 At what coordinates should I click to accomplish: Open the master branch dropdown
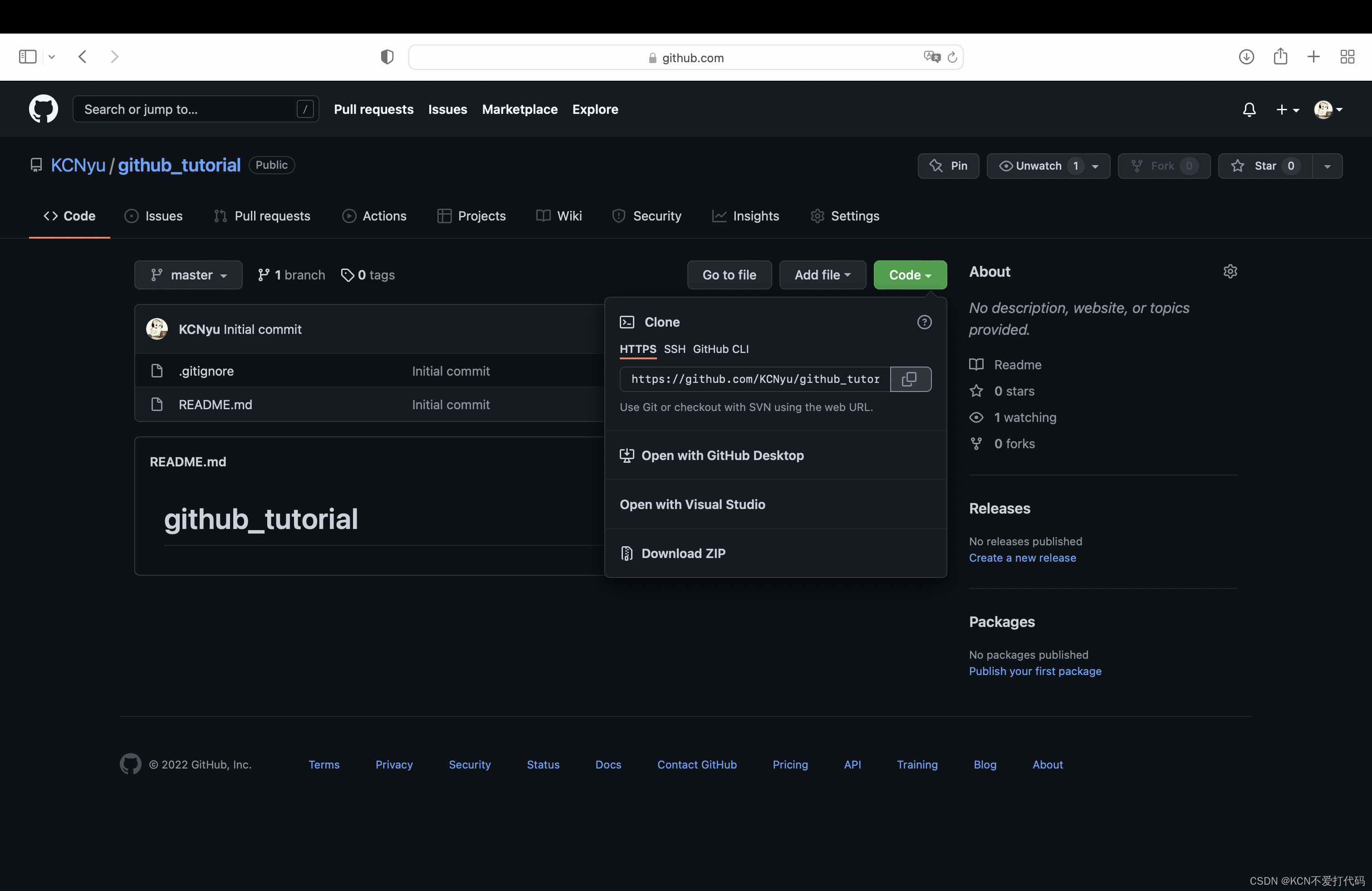(x=188, y=275)
